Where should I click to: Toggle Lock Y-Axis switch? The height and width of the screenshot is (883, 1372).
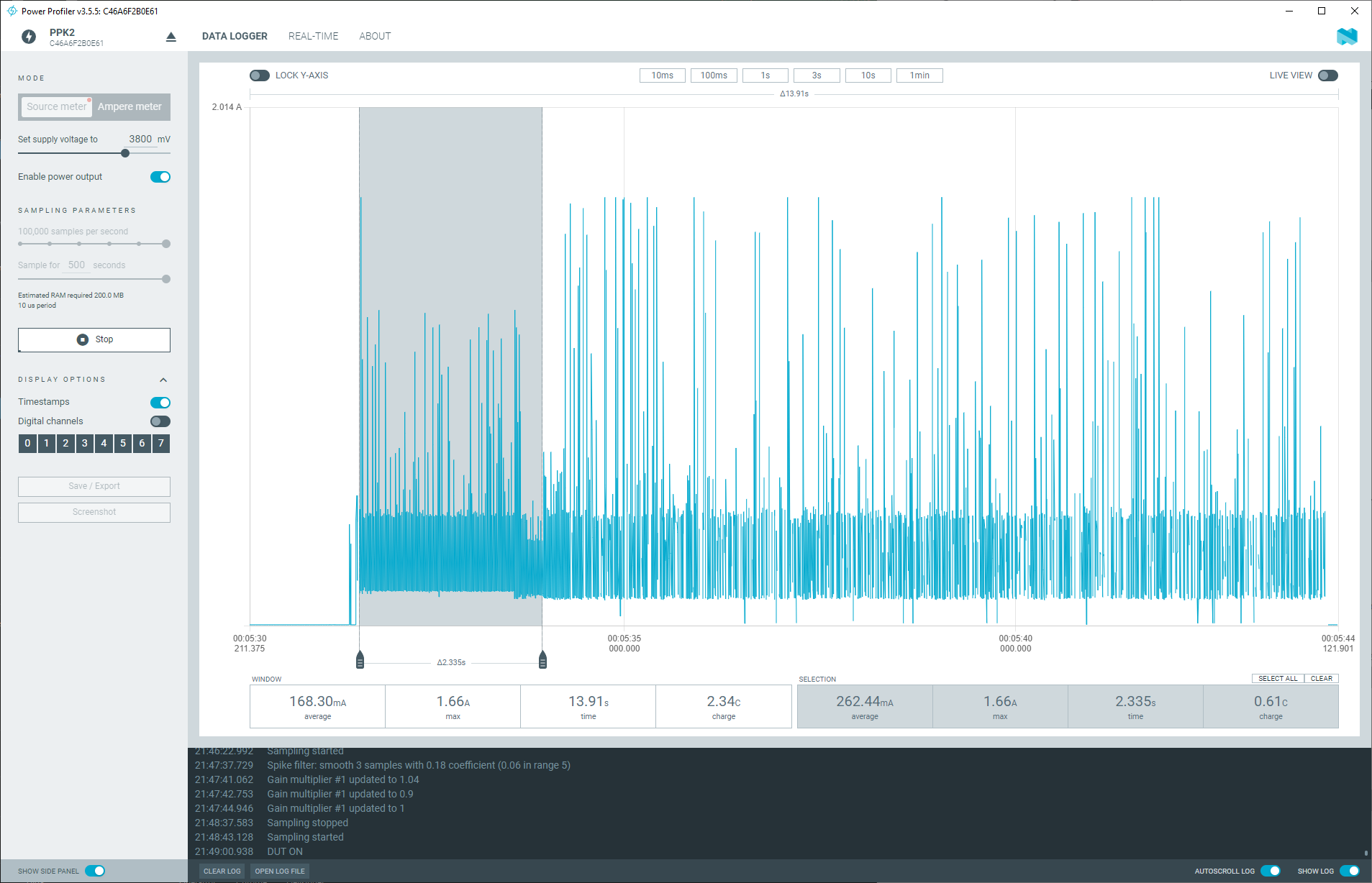pos(260,76)
